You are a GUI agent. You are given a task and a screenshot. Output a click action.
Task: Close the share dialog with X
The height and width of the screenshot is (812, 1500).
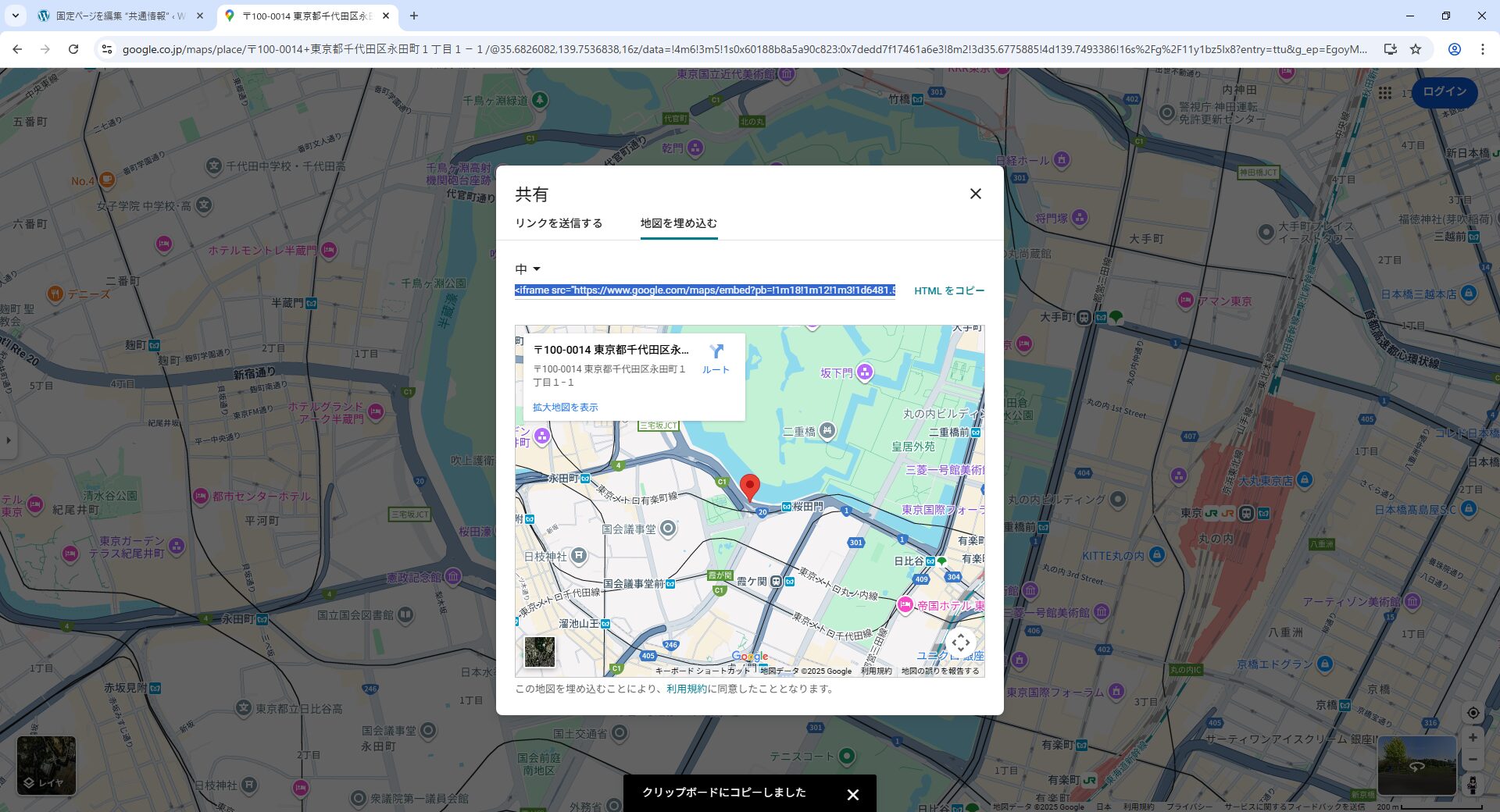pyautogui.click(x=975, y=194)
